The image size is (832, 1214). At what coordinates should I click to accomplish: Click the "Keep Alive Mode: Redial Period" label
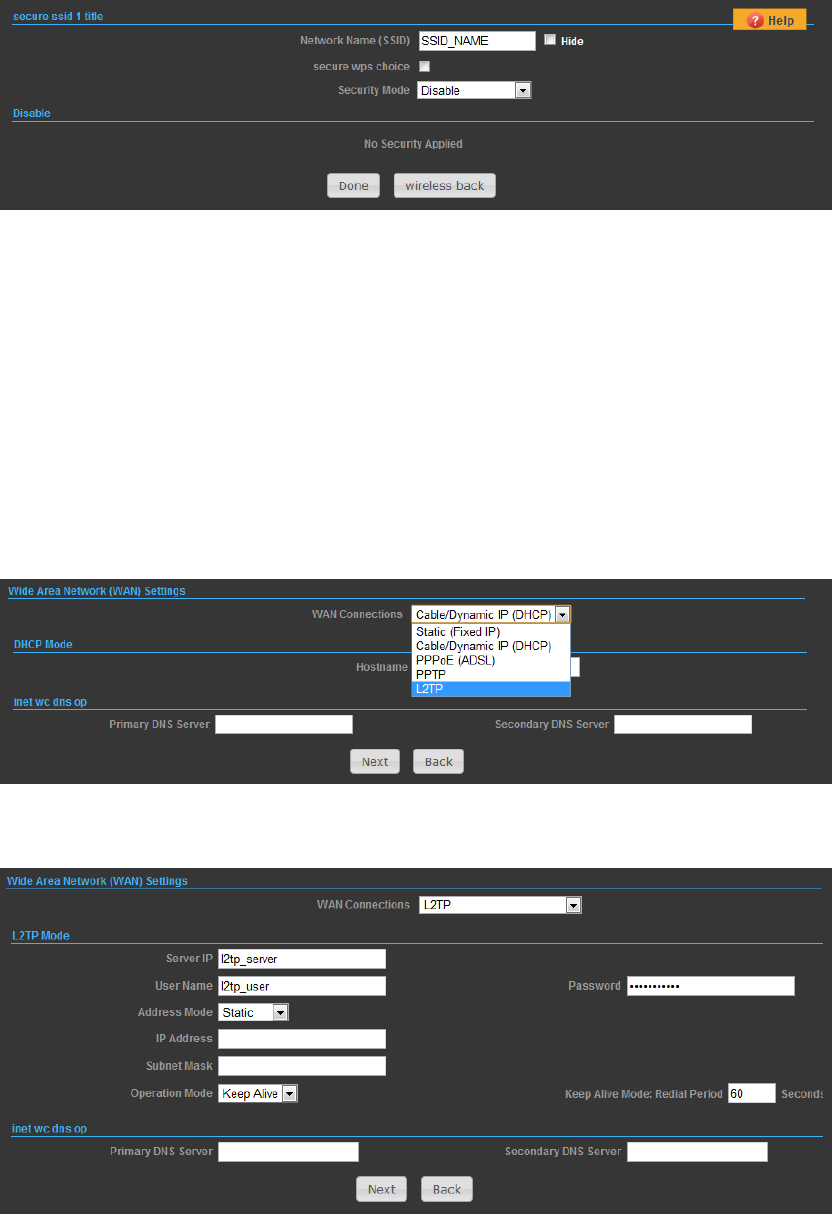(x=643, y=1094)
